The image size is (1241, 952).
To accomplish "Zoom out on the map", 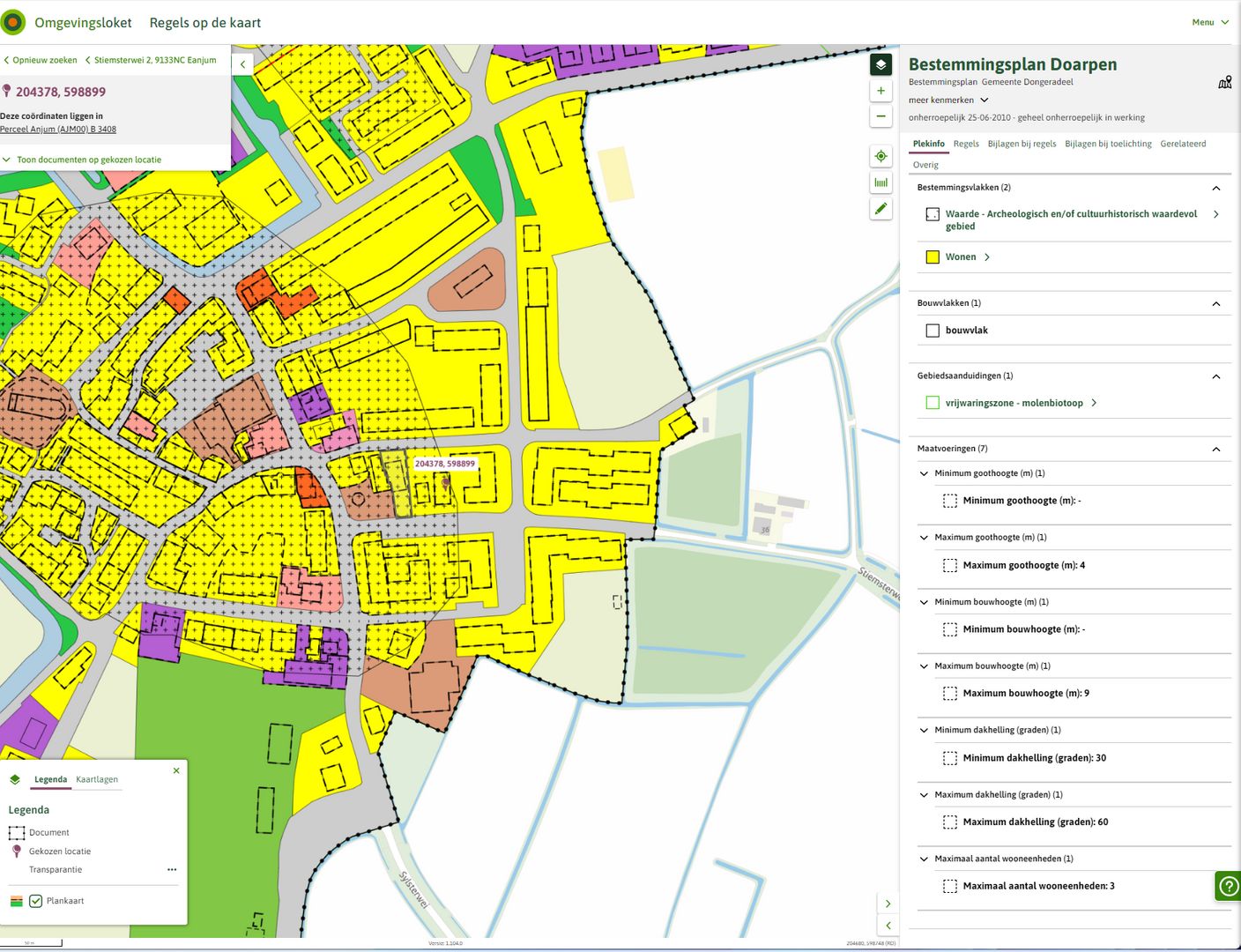I will [881, 116].
